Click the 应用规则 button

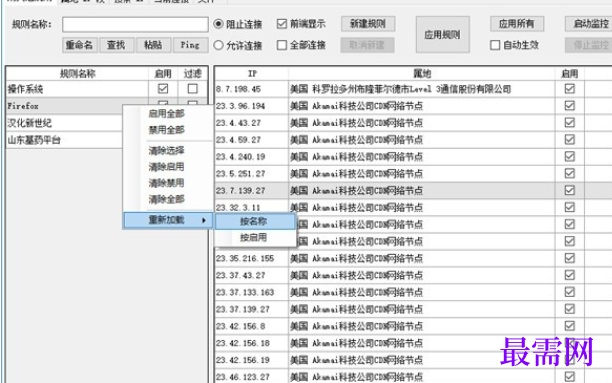pos(443,34)
